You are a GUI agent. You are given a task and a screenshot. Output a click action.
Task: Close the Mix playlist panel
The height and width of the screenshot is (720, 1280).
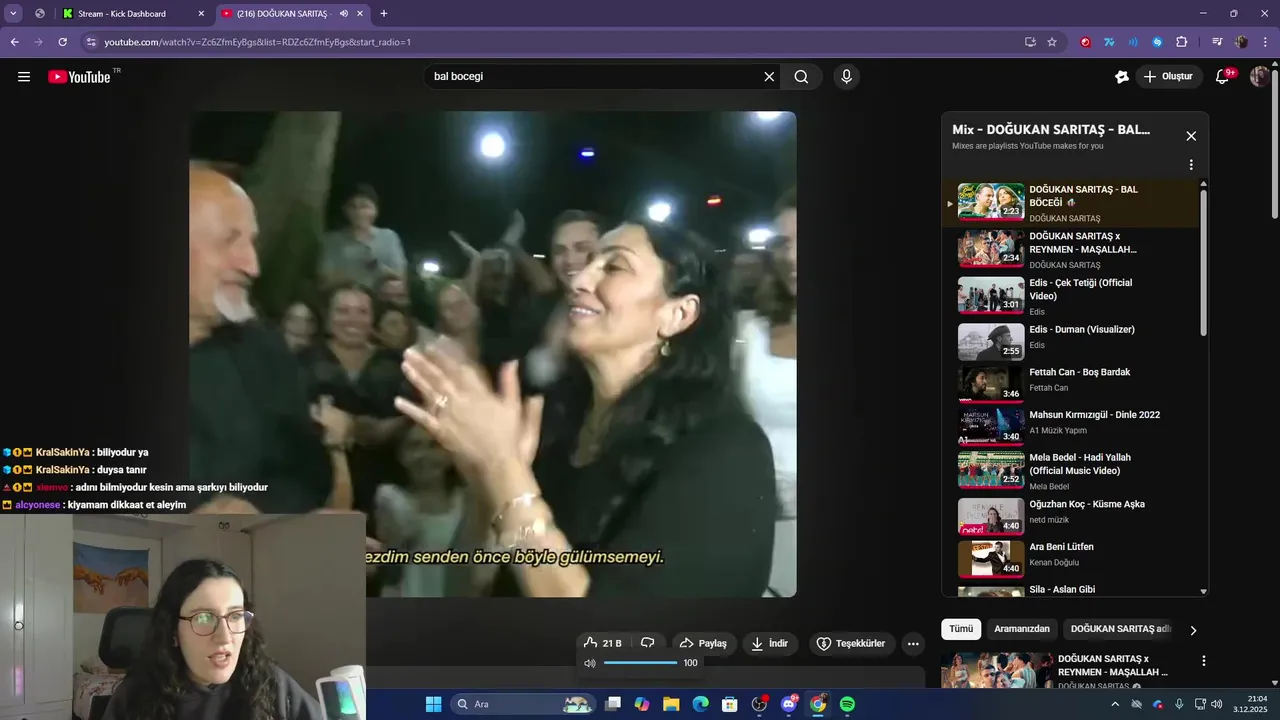tap(1191, 136)
